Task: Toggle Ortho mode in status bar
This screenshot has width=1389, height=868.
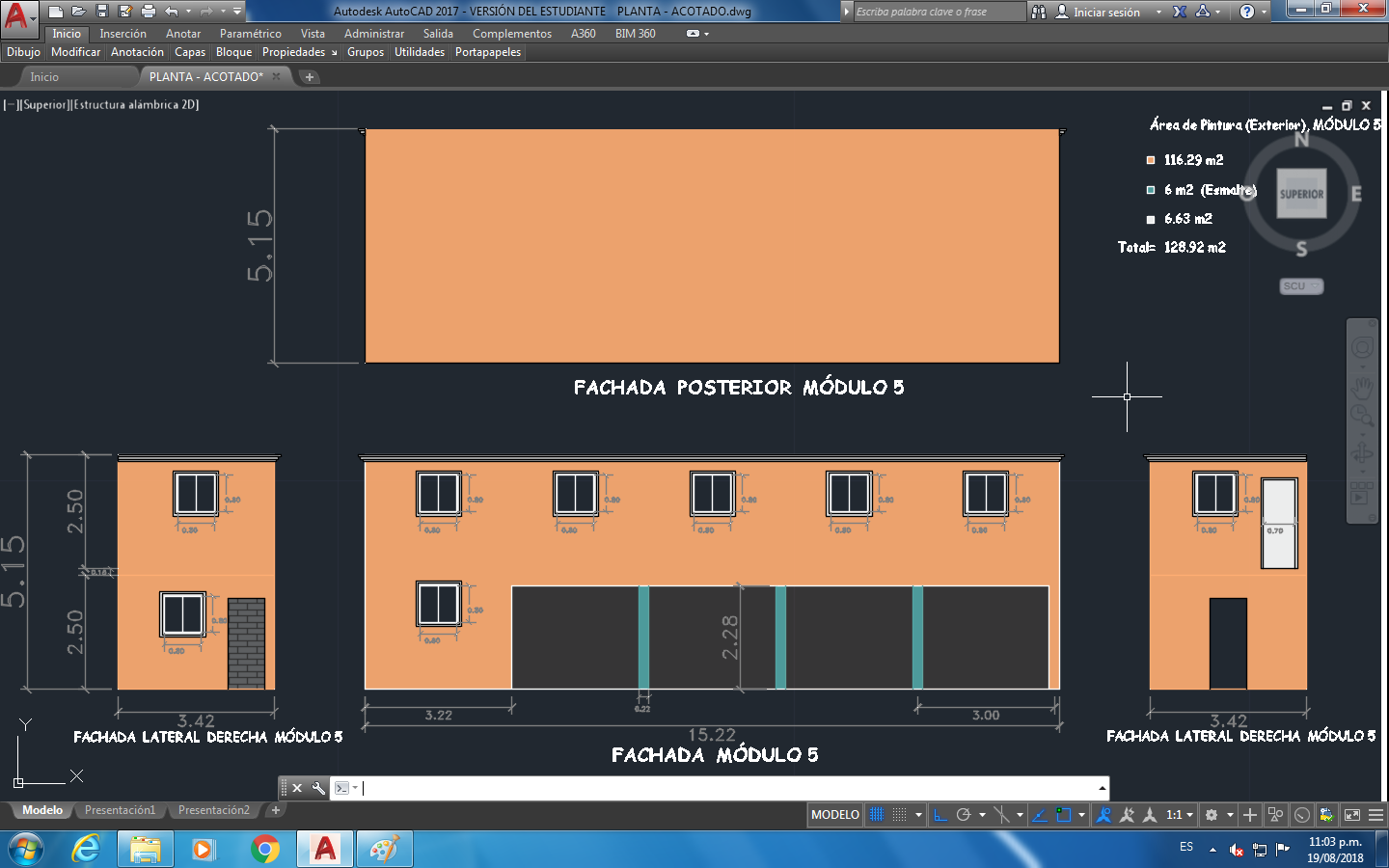Action: point(940,815)
